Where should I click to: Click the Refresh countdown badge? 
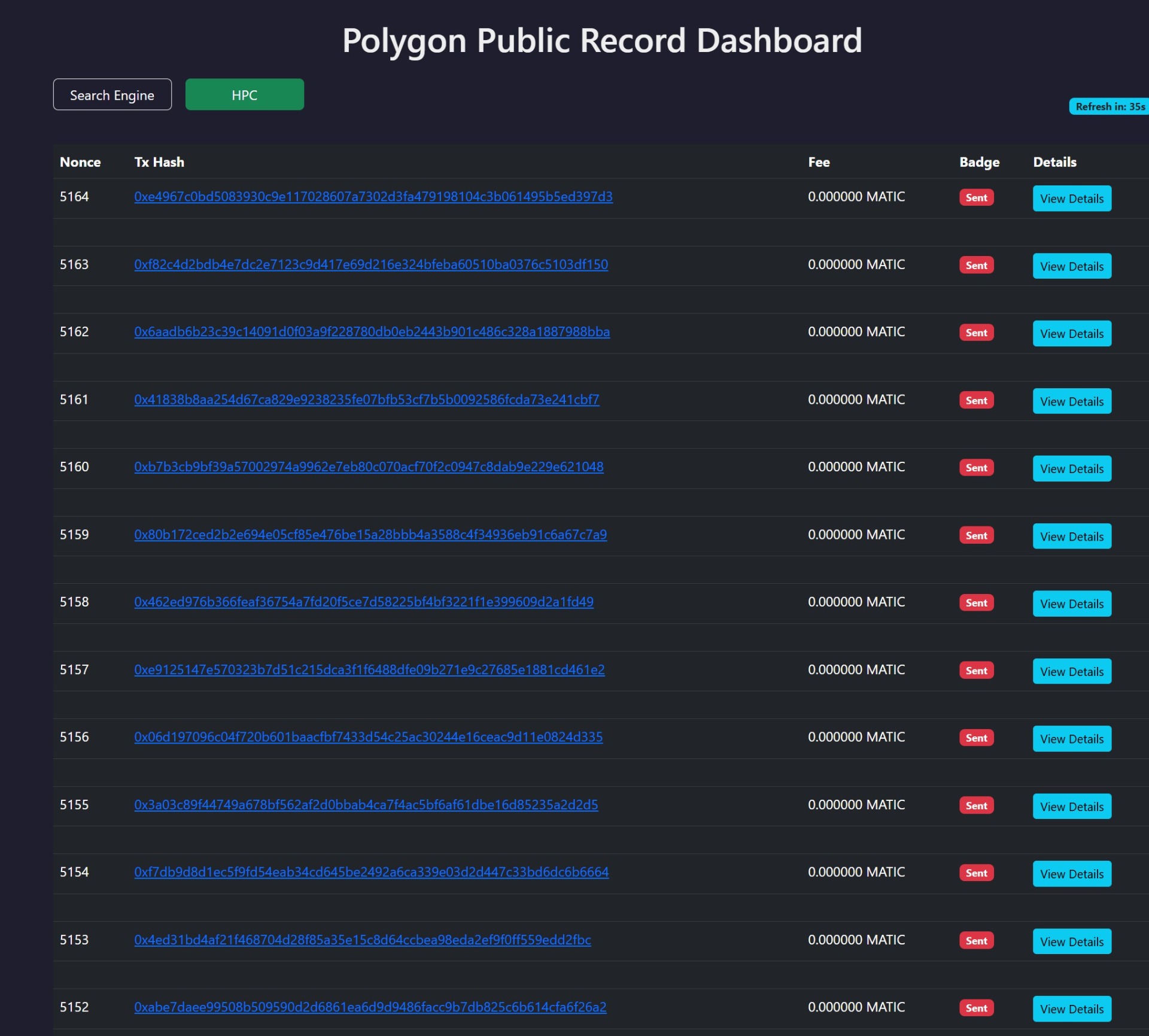tap(1109, 106)
